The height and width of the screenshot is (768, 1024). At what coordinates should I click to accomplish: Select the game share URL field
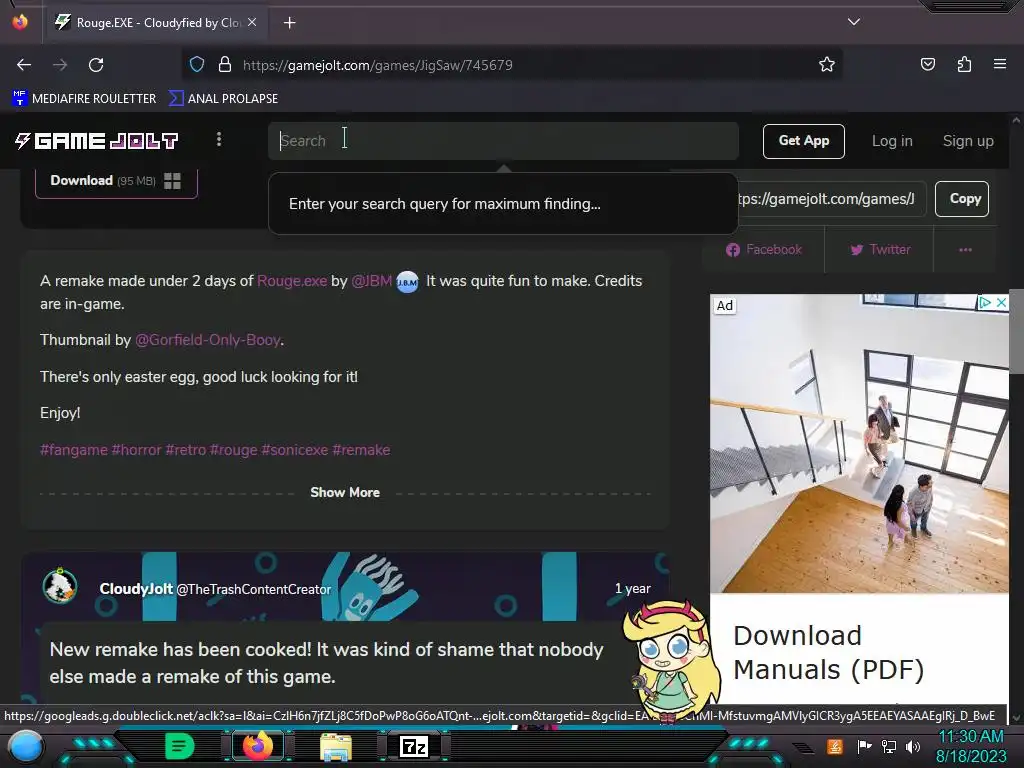[832, 199]
